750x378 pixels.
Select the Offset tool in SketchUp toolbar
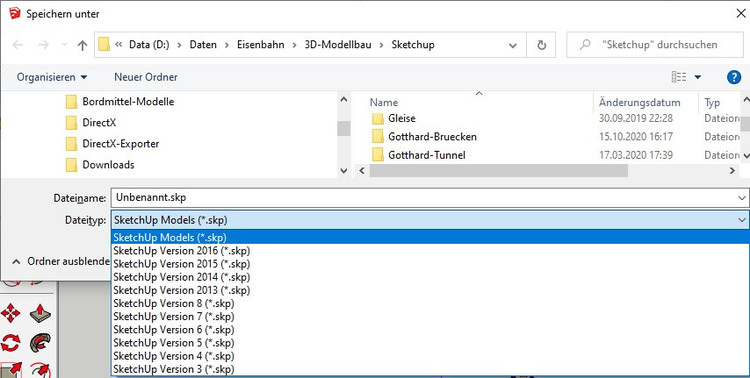point(40,369)
